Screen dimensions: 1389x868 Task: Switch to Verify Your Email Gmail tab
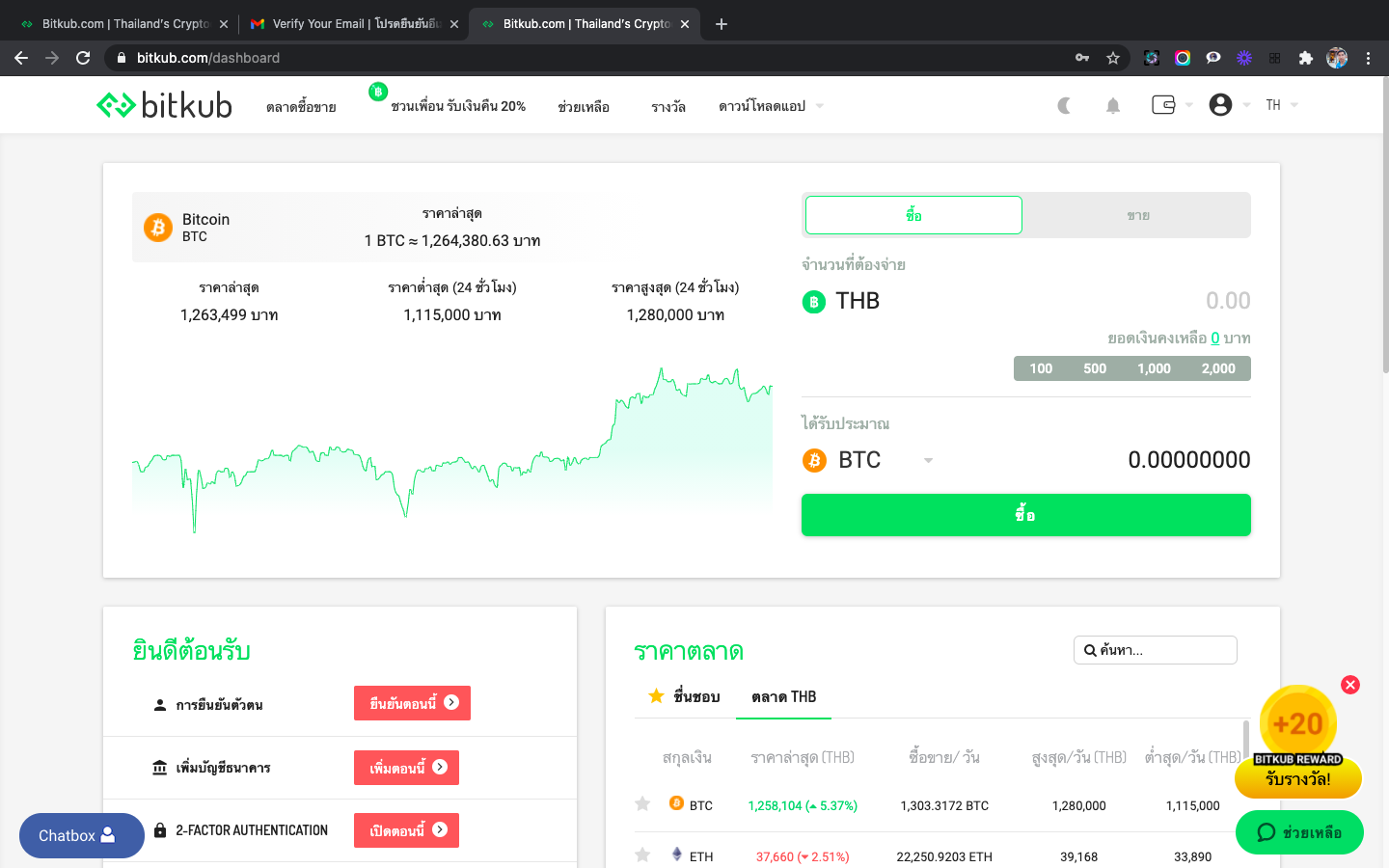(x=353, y=24)
